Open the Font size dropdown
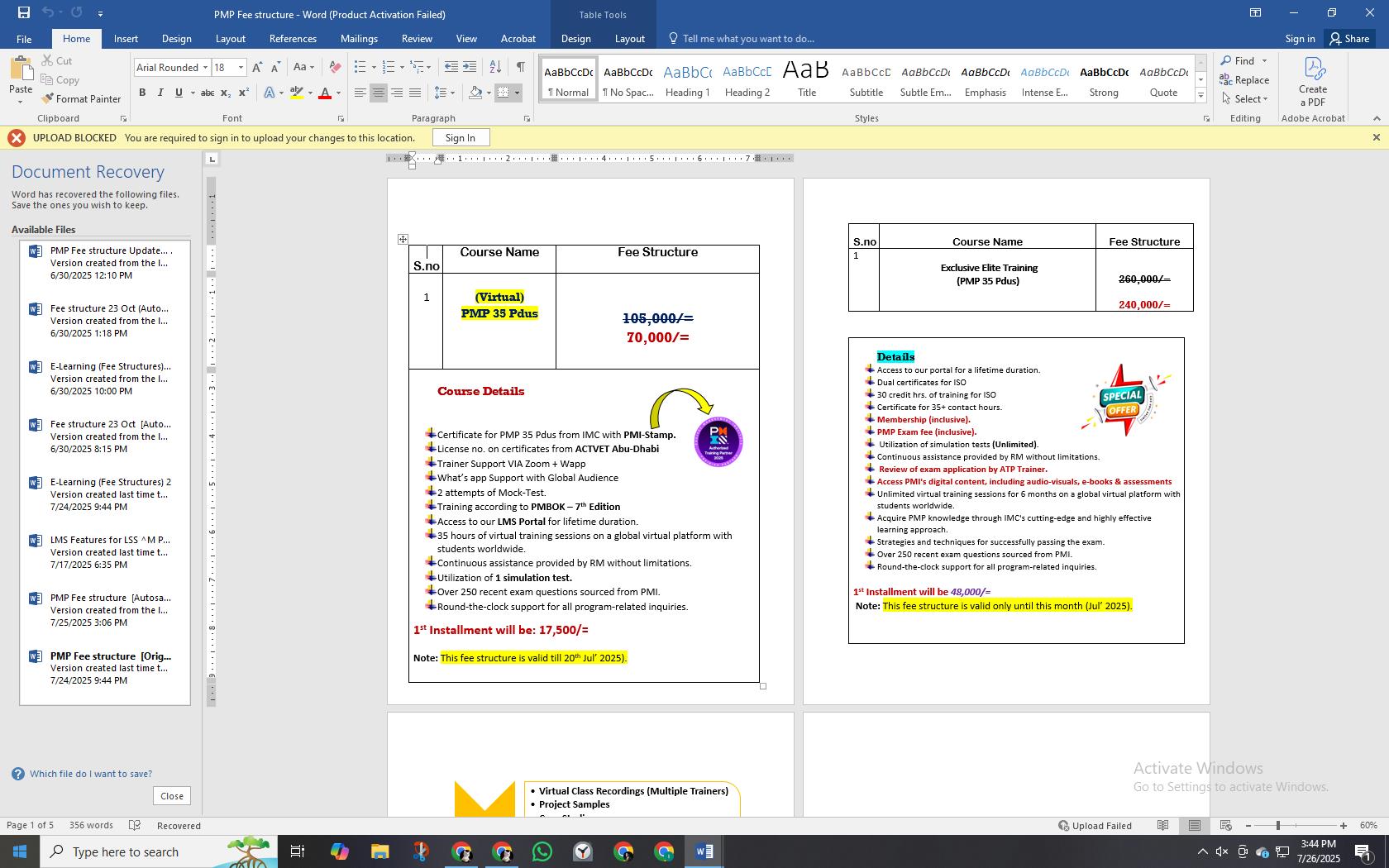This screenshot has height=868, width=1389. [241, 68]
